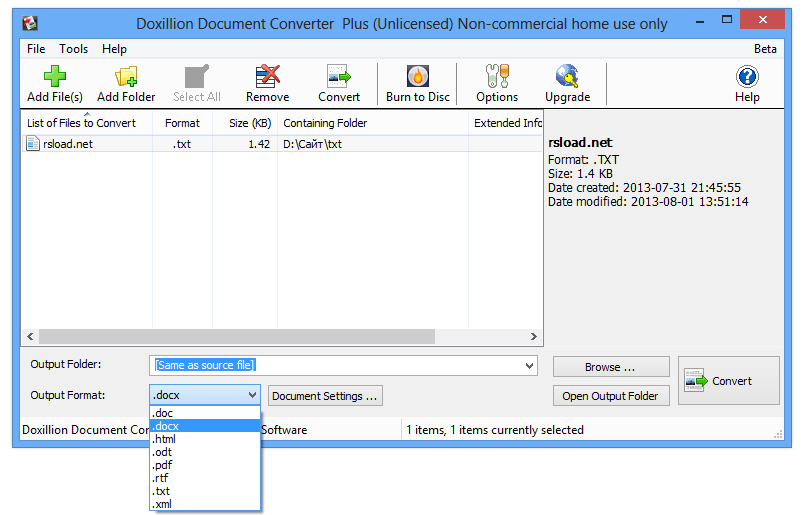The height and width of the screenshot is (515, 810).
Task: Choose .txt output format
Action: [205, 491]
